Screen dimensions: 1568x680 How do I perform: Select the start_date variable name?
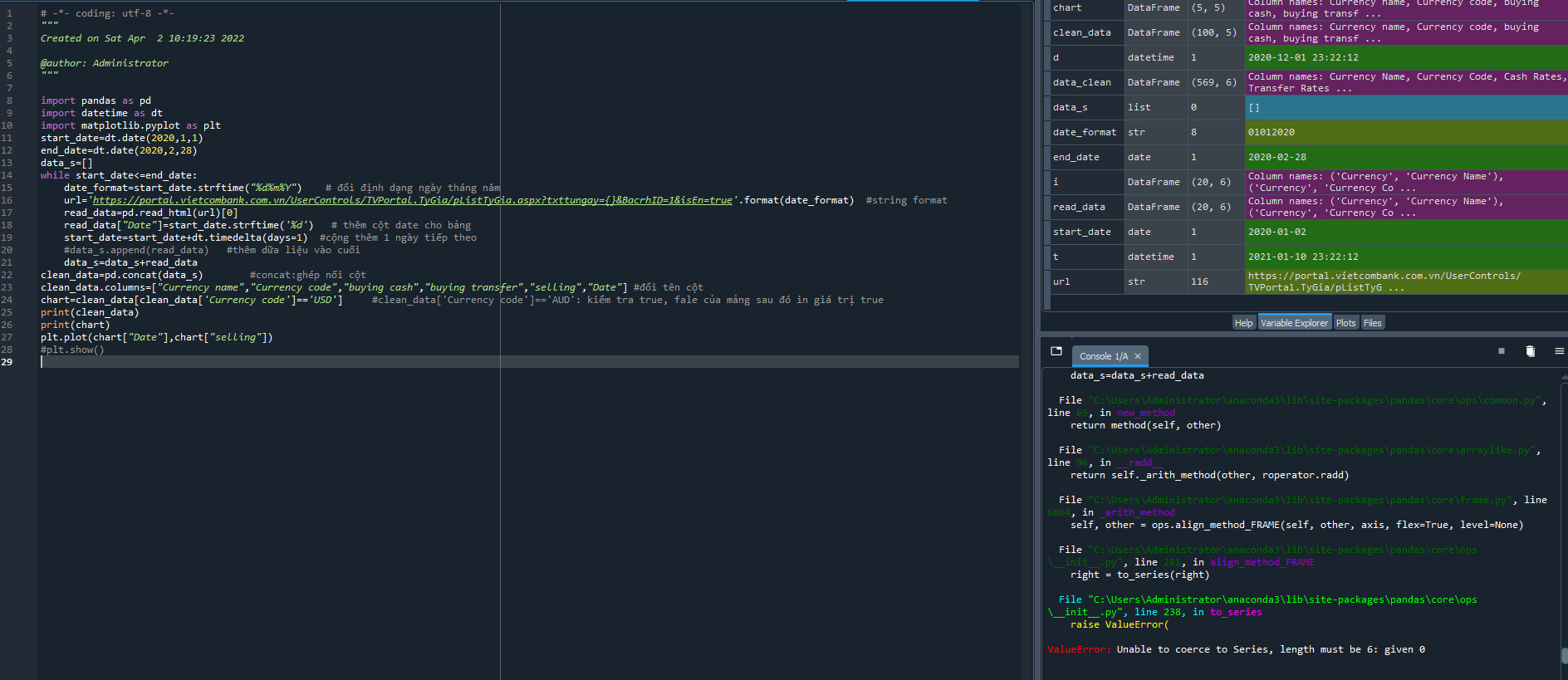click(x=1081, y=232)
